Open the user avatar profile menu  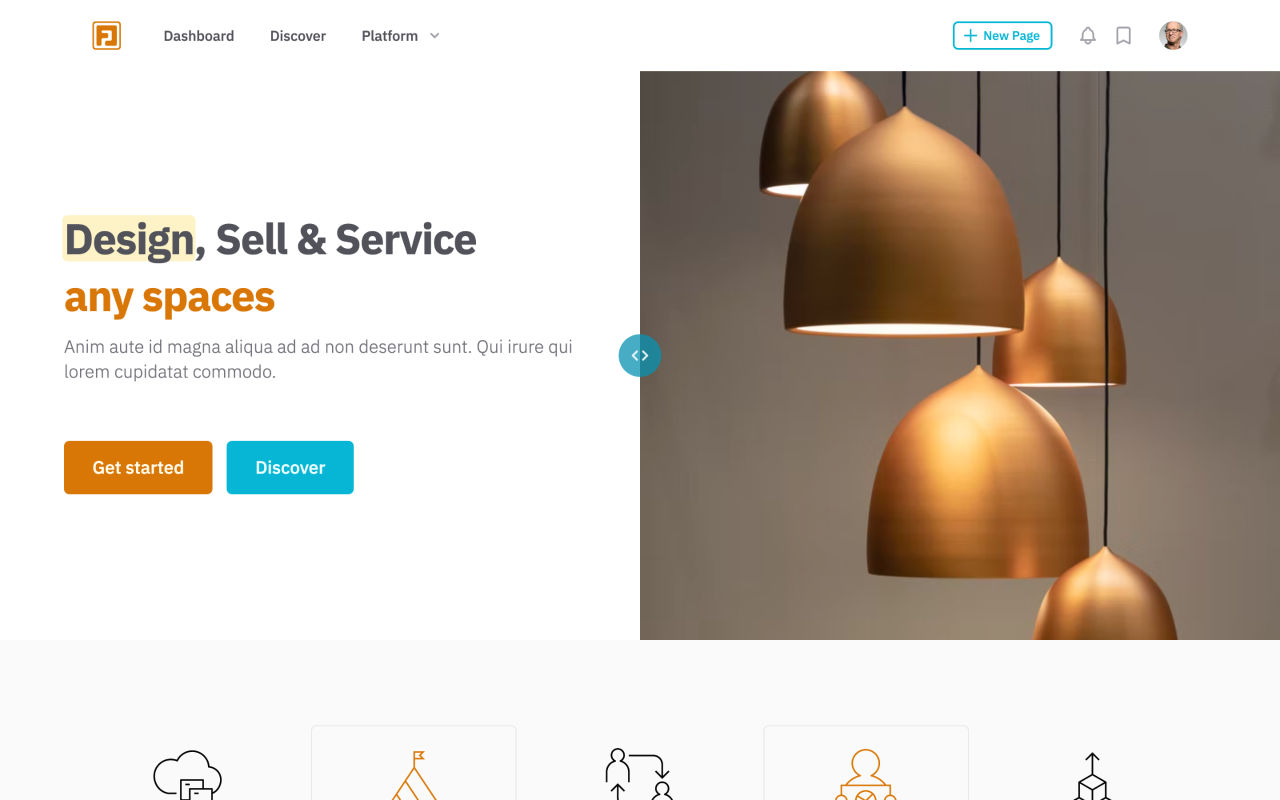click(1173, 36)
